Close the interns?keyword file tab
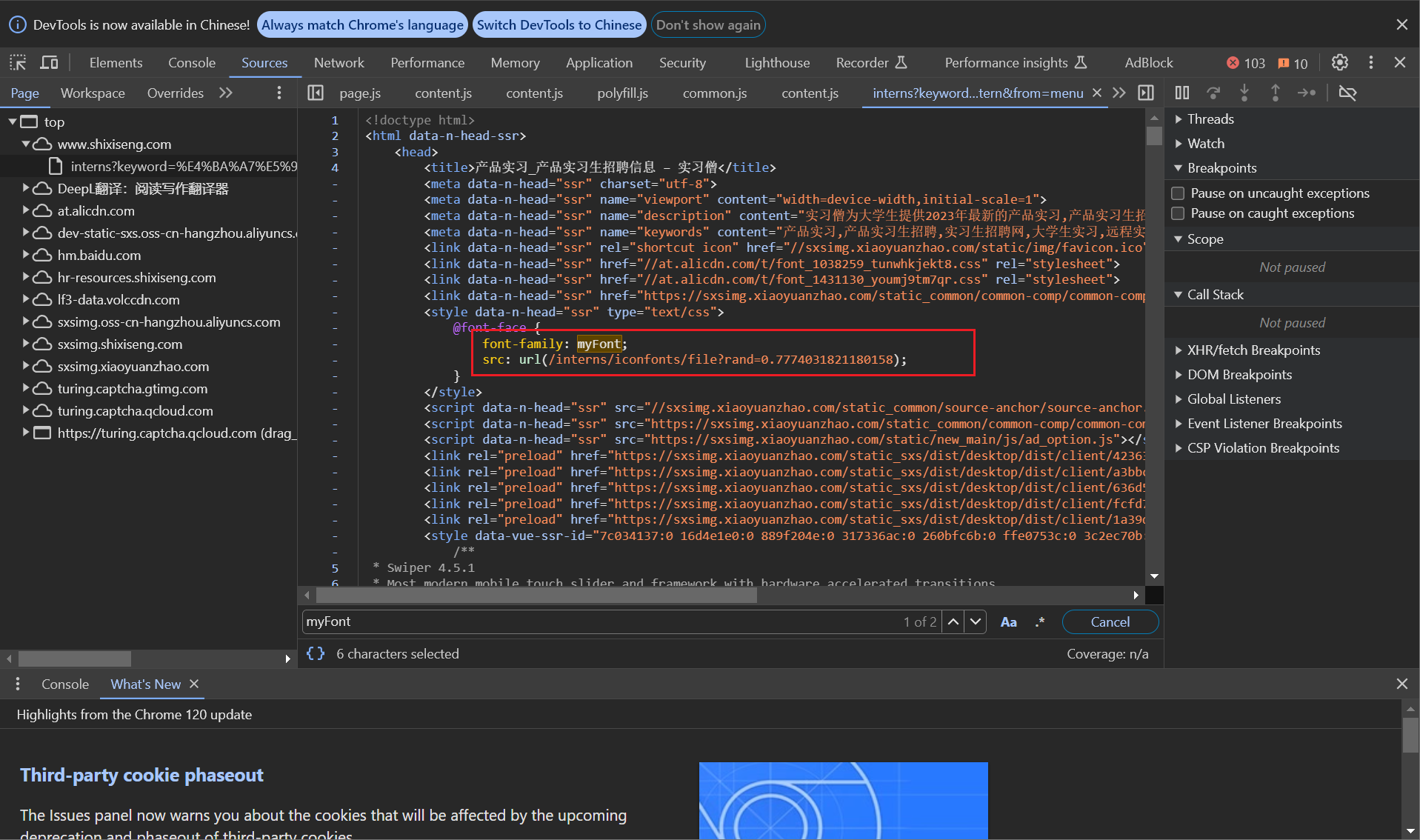 [1097, 93]
